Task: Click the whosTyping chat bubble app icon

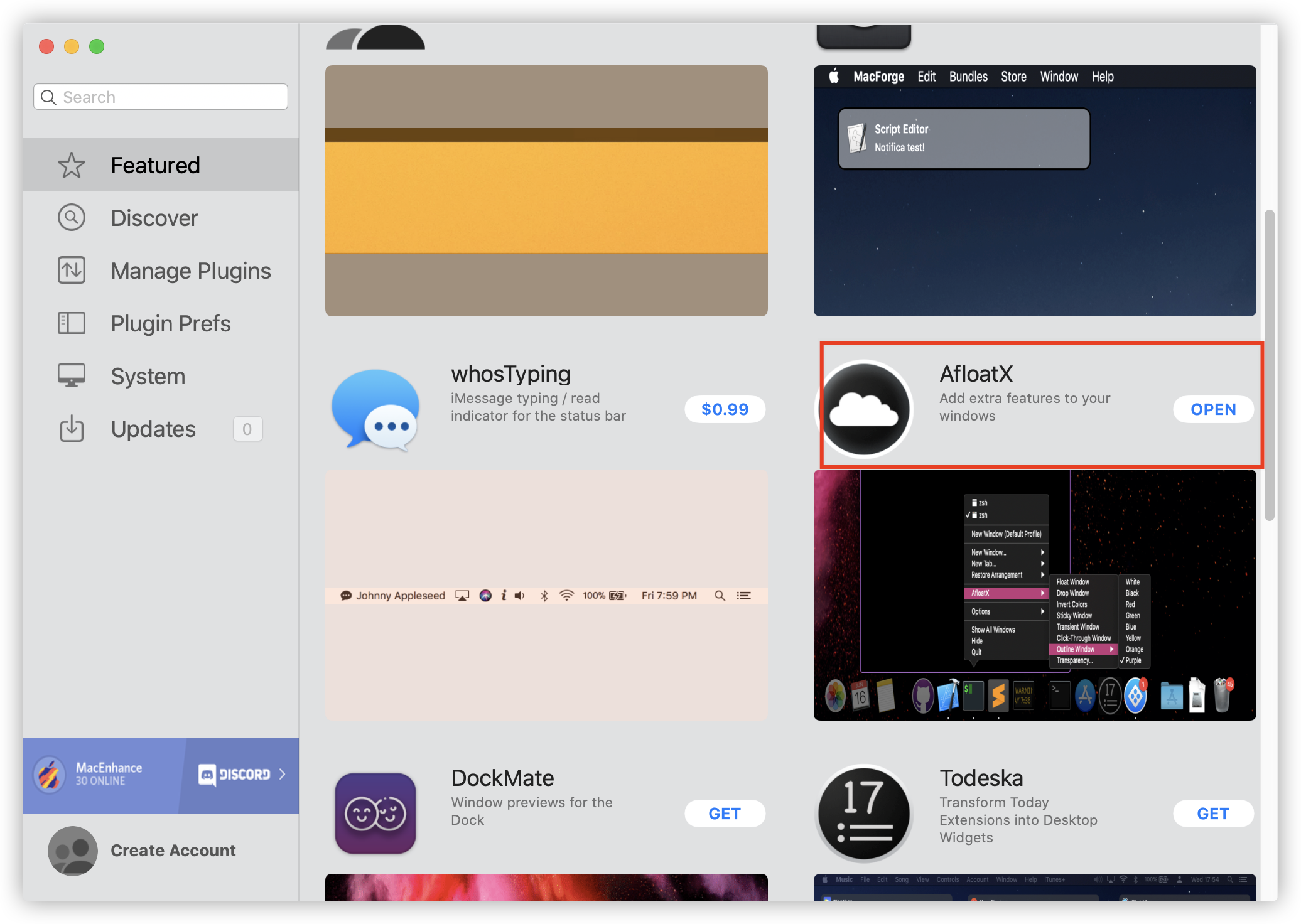Action: click(x=375, y=409)
